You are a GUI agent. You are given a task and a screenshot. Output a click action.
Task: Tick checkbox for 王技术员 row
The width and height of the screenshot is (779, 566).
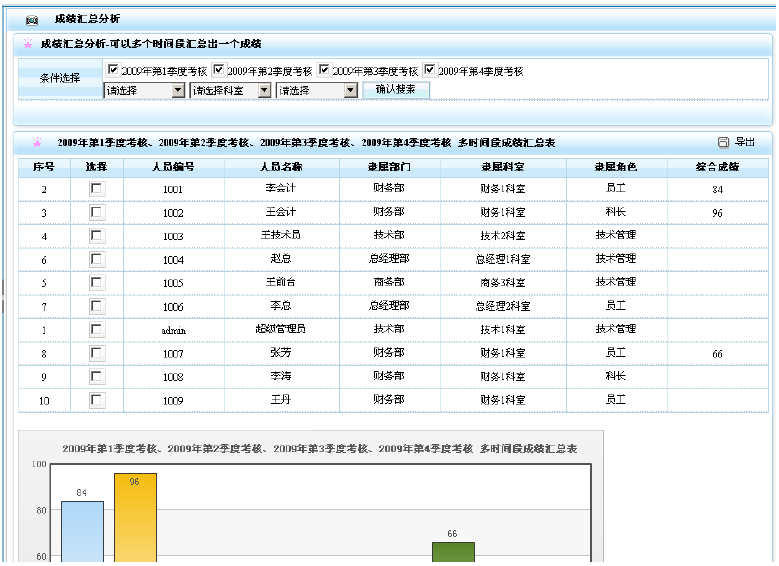pyautogui.click(x=96, y=236)
